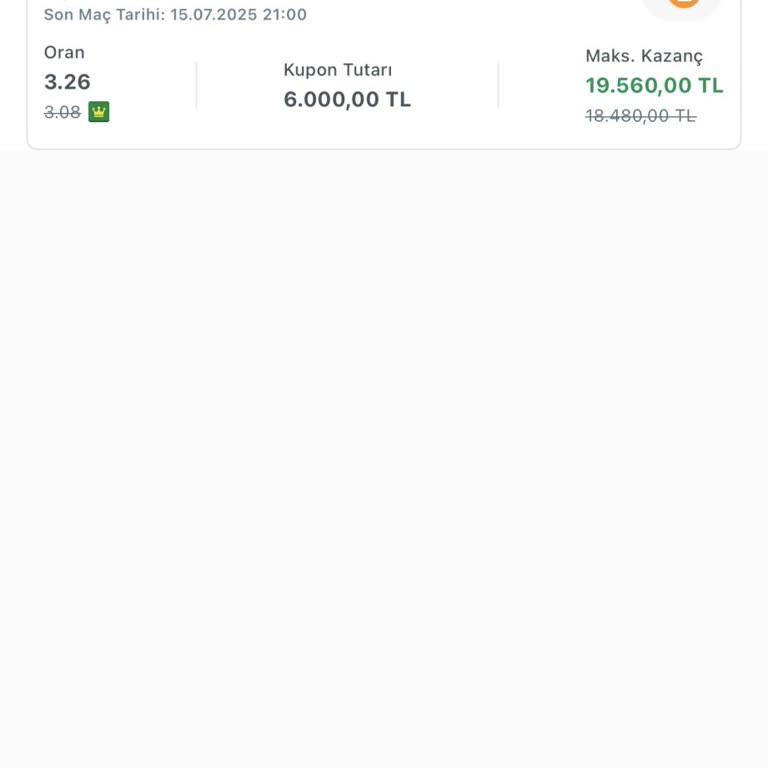Tap blank card space under Kupon Tutarı amount

coord(347,130)
